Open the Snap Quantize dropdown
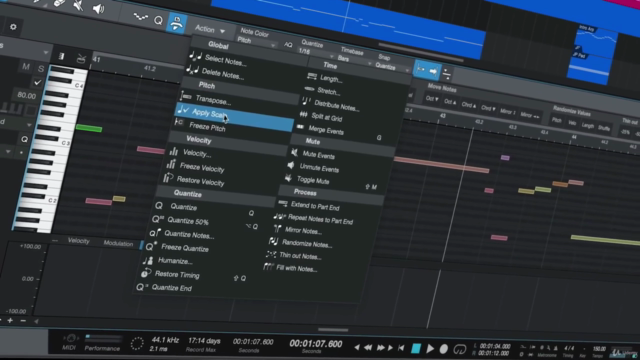This screenshot has height=360, width=640. click(392, 67)
